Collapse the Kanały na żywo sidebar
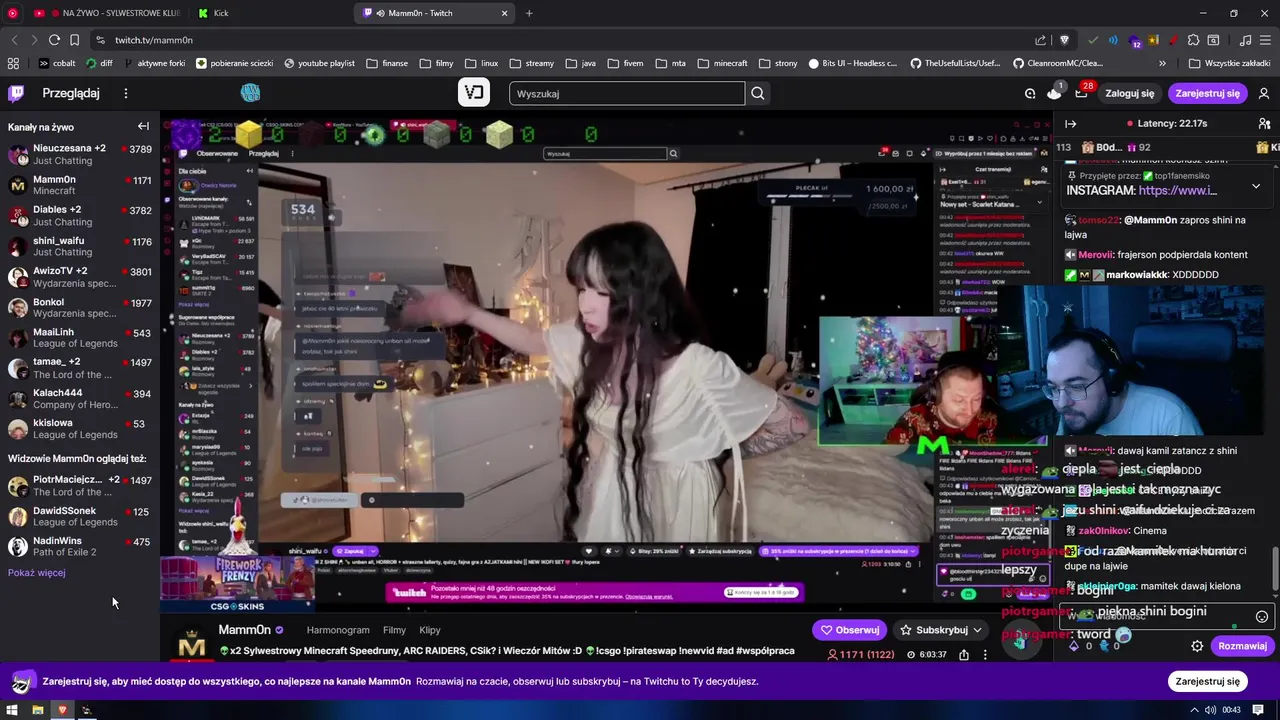The image size is (1280, 720). [x=143, y=126]
